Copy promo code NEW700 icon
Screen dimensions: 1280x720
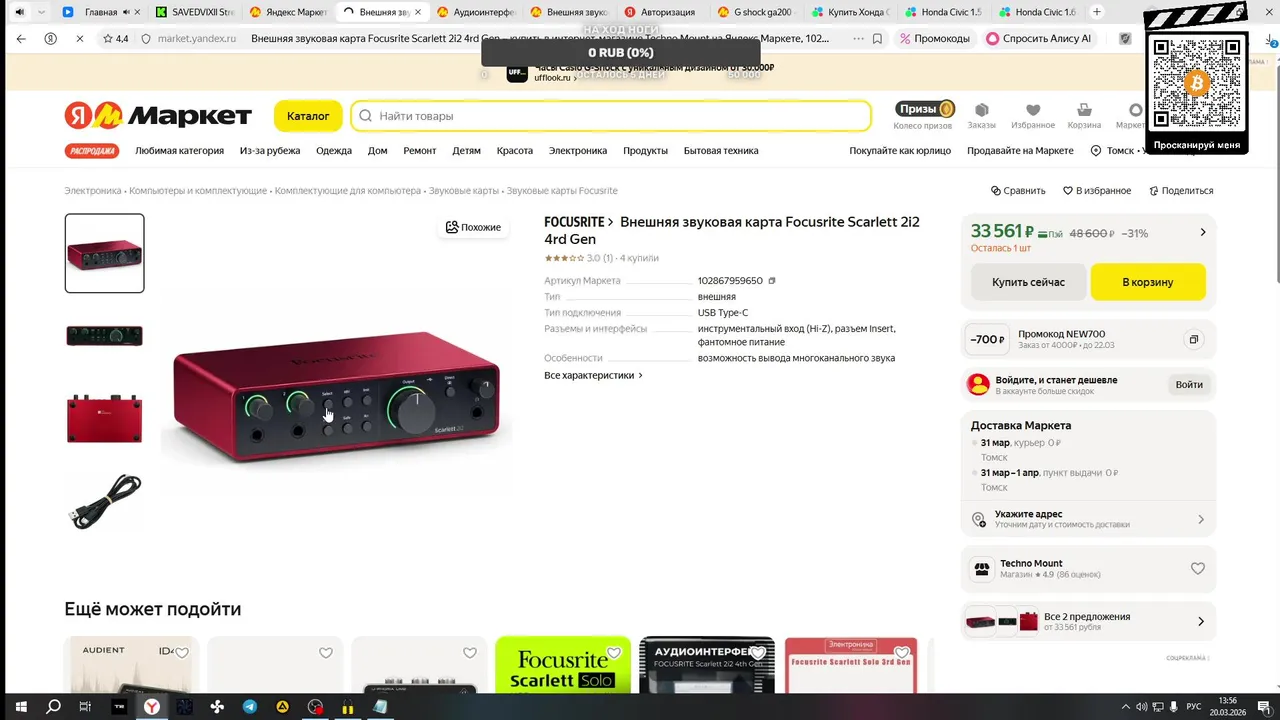(1193, 340)
